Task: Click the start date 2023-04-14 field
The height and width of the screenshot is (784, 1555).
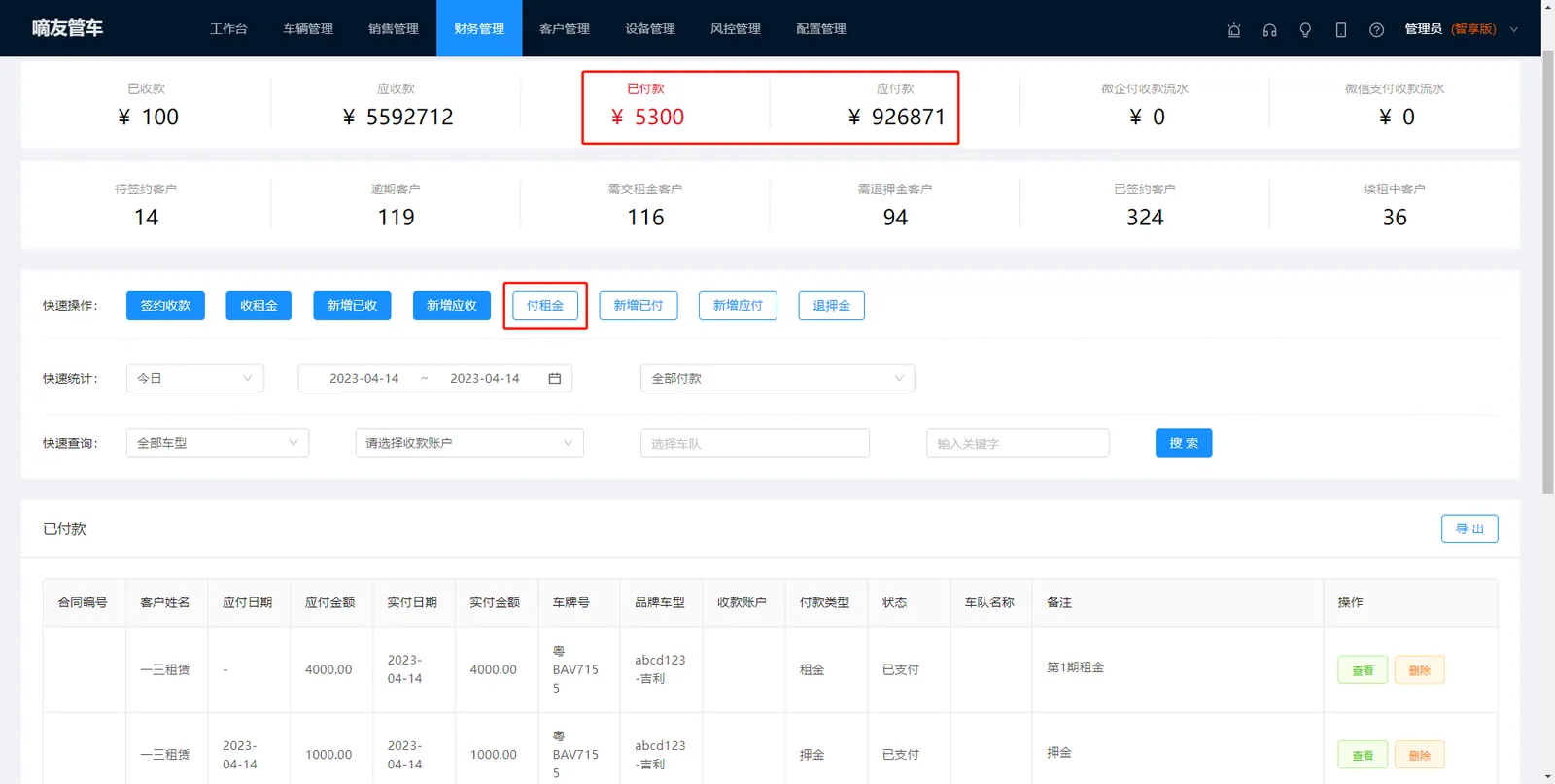Action: [364, 378]
